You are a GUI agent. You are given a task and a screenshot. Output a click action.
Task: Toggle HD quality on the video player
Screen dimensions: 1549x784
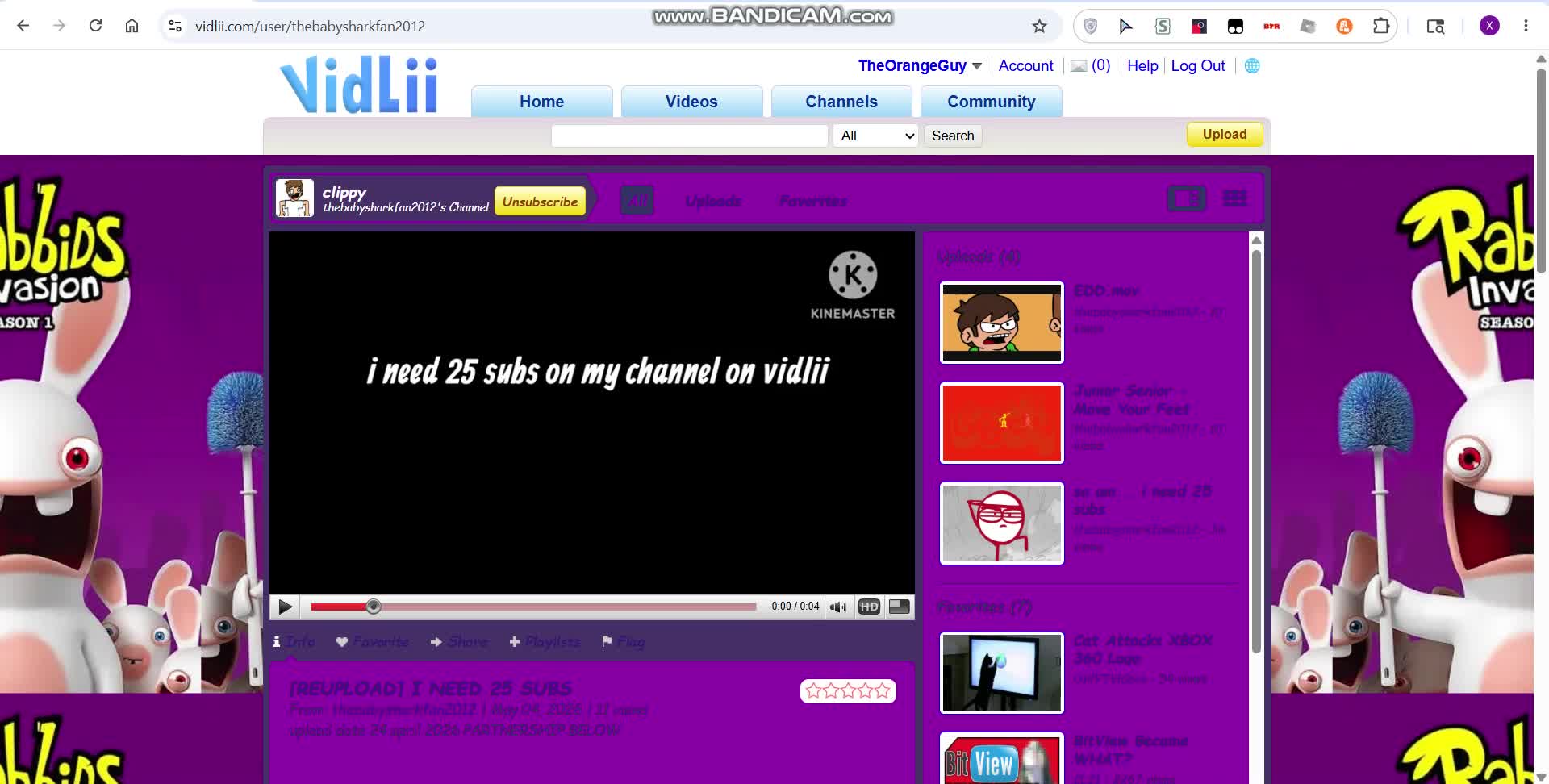pyautogui.click(x=869, y=607)
